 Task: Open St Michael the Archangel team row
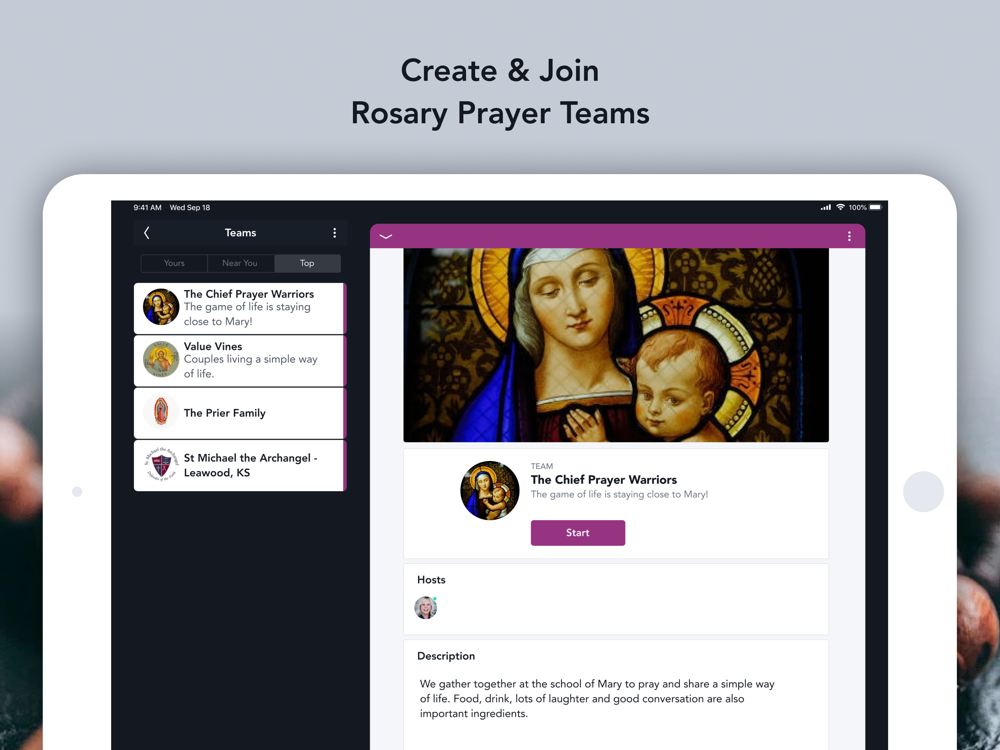(x=240, y=465)
